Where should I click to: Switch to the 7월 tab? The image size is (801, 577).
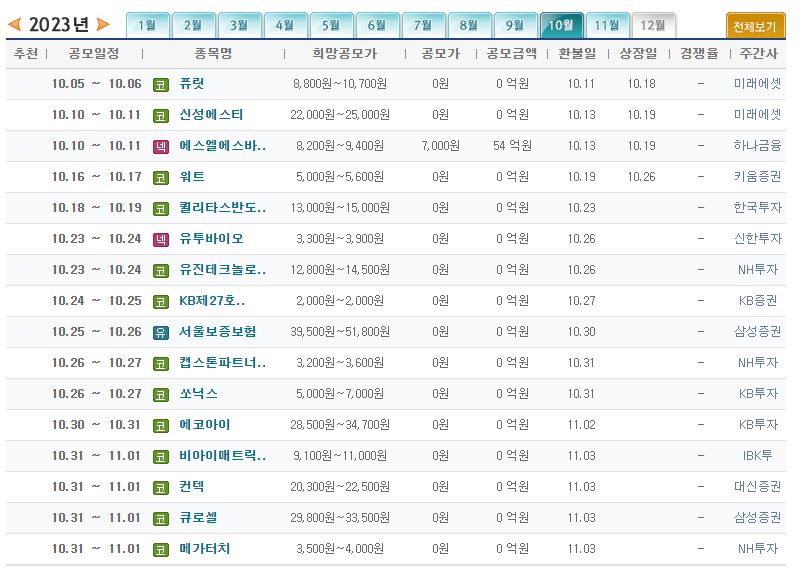pyautogui.click(x=423, y=25)
